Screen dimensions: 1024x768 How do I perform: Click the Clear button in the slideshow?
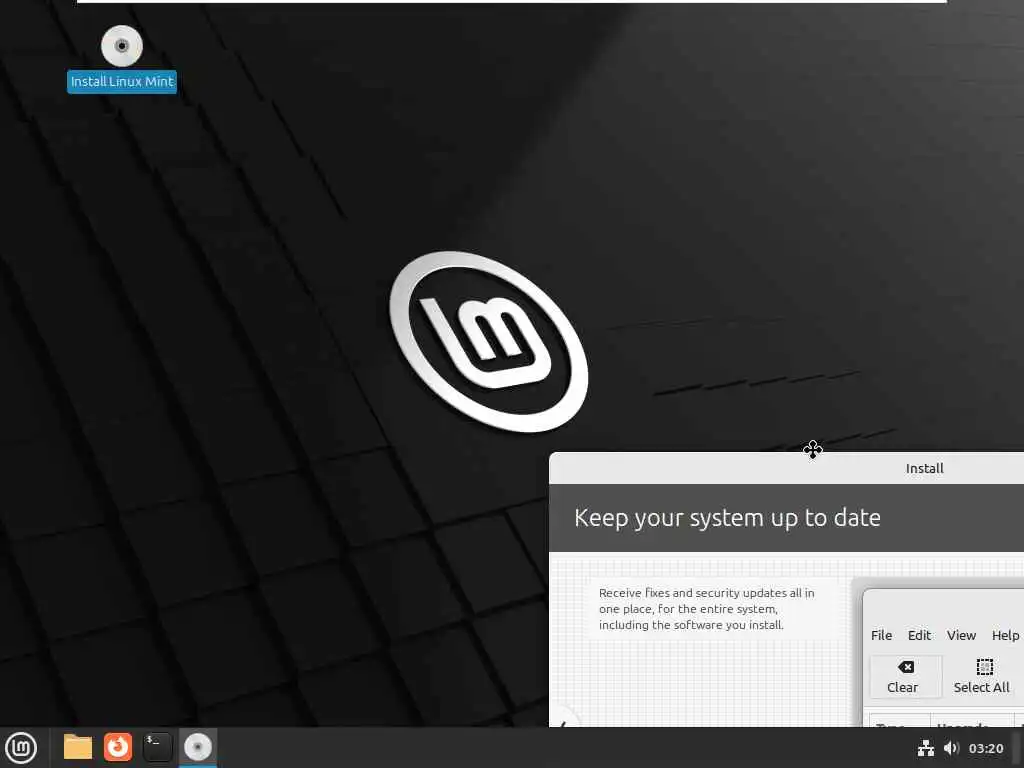(x=906, y=677)
